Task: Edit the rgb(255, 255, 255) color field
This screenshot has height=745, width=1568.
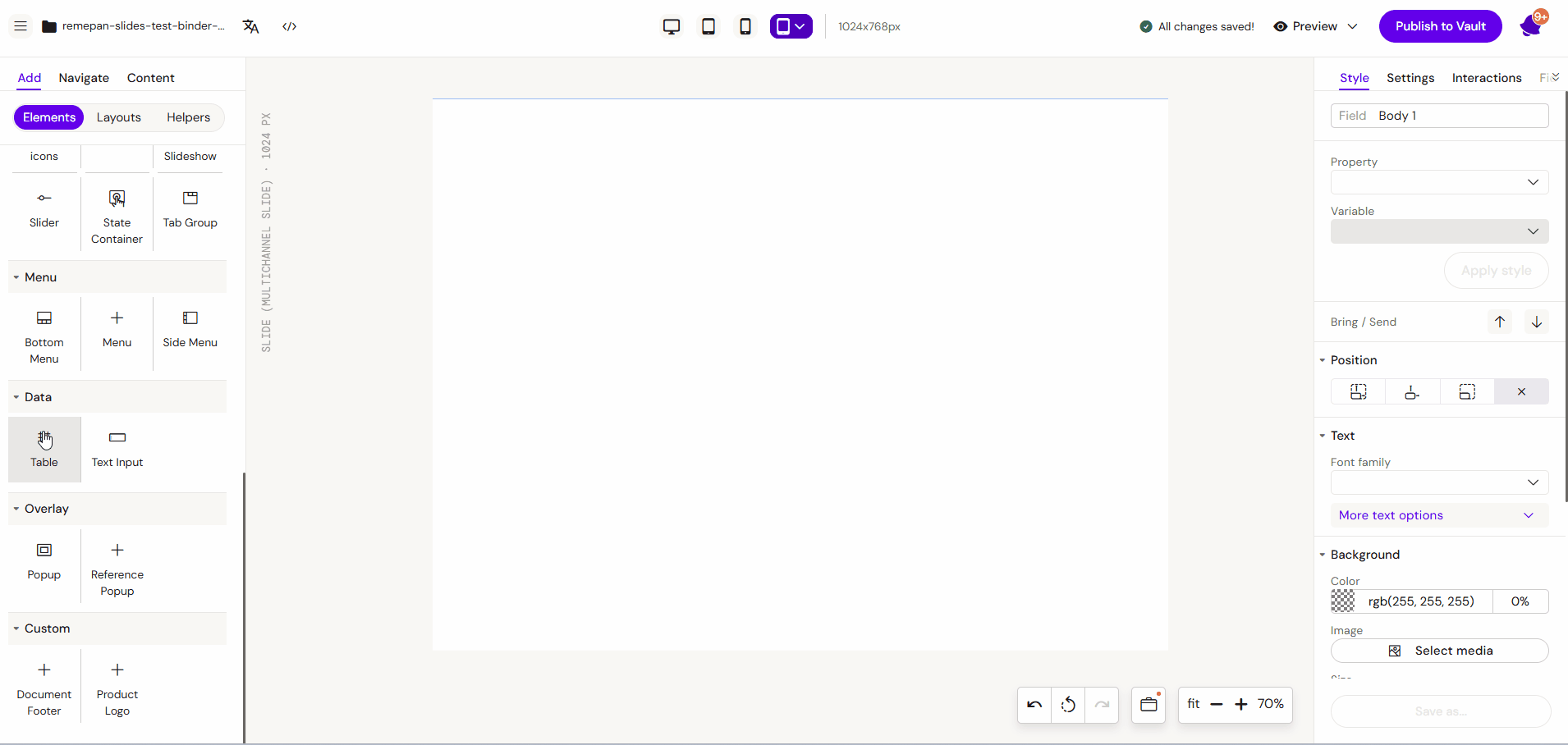Action: coord(1421,601)
